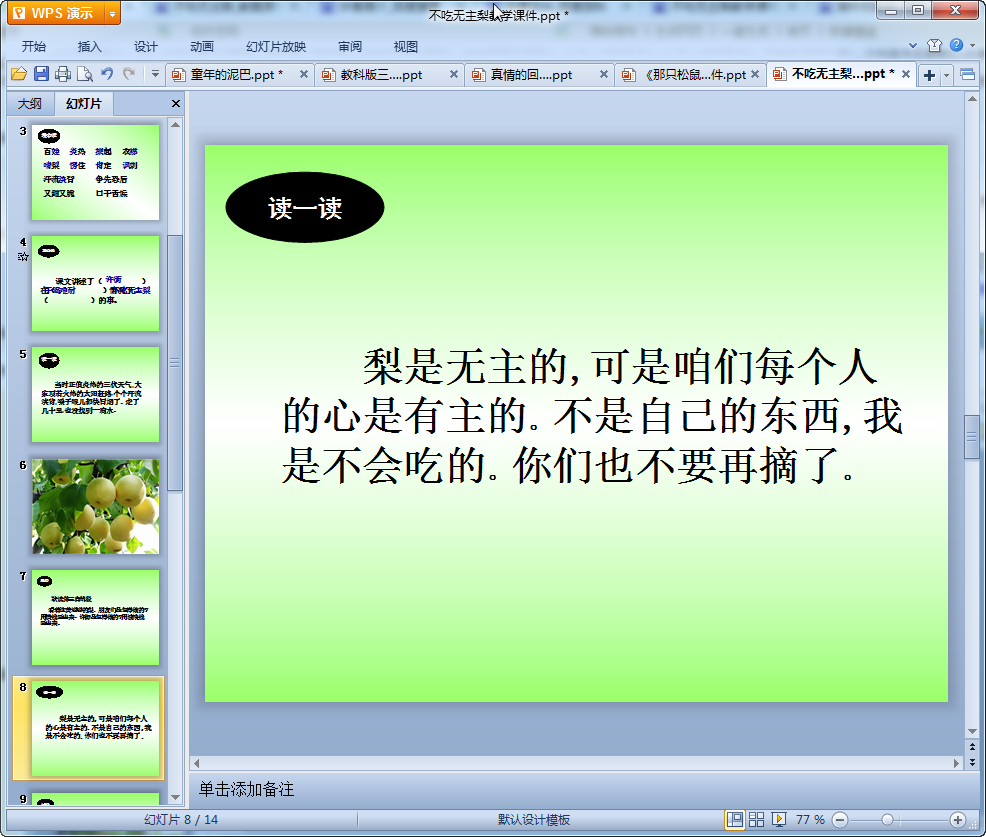The width and height of the screenshot is (986, 837).
Task: Open the 视图 ribbon tab
Action: point(406,47)
